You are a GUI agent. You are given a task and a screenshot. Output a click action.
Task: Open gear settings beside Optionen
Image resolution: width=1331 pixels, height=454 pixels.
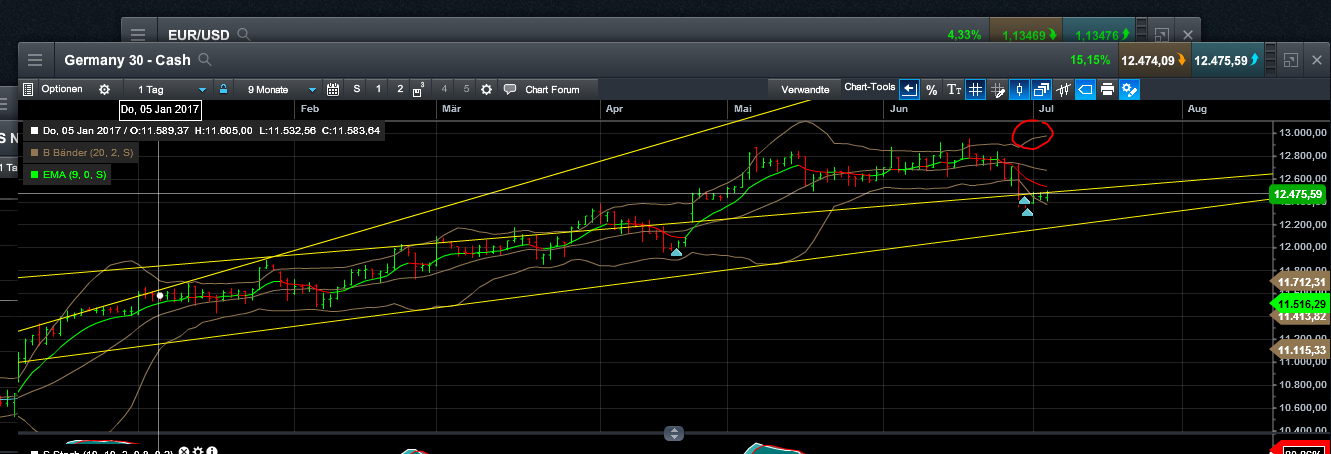point(104,89)
